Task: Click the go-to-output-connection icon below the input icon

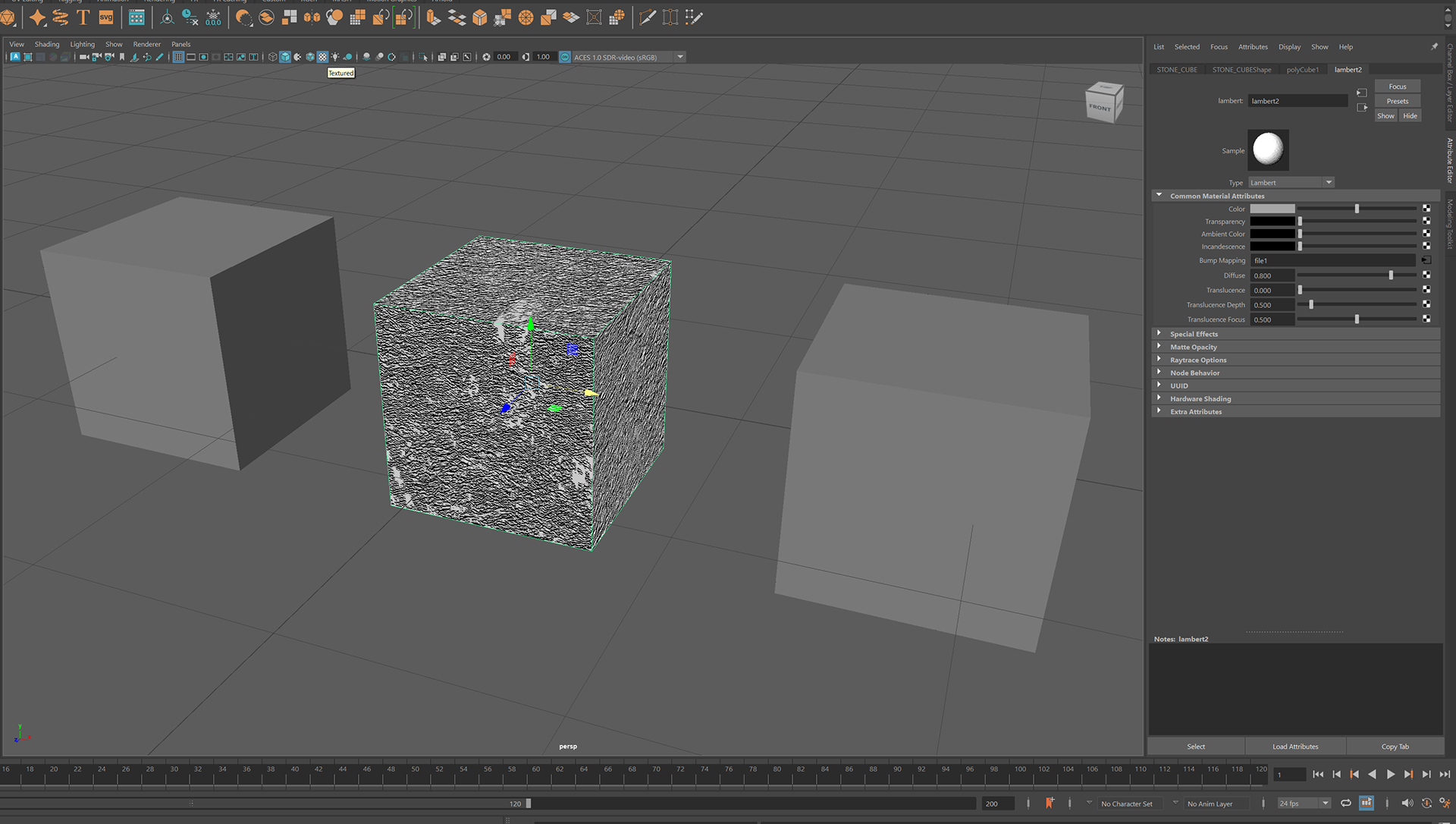Action: pos(1362,108)
